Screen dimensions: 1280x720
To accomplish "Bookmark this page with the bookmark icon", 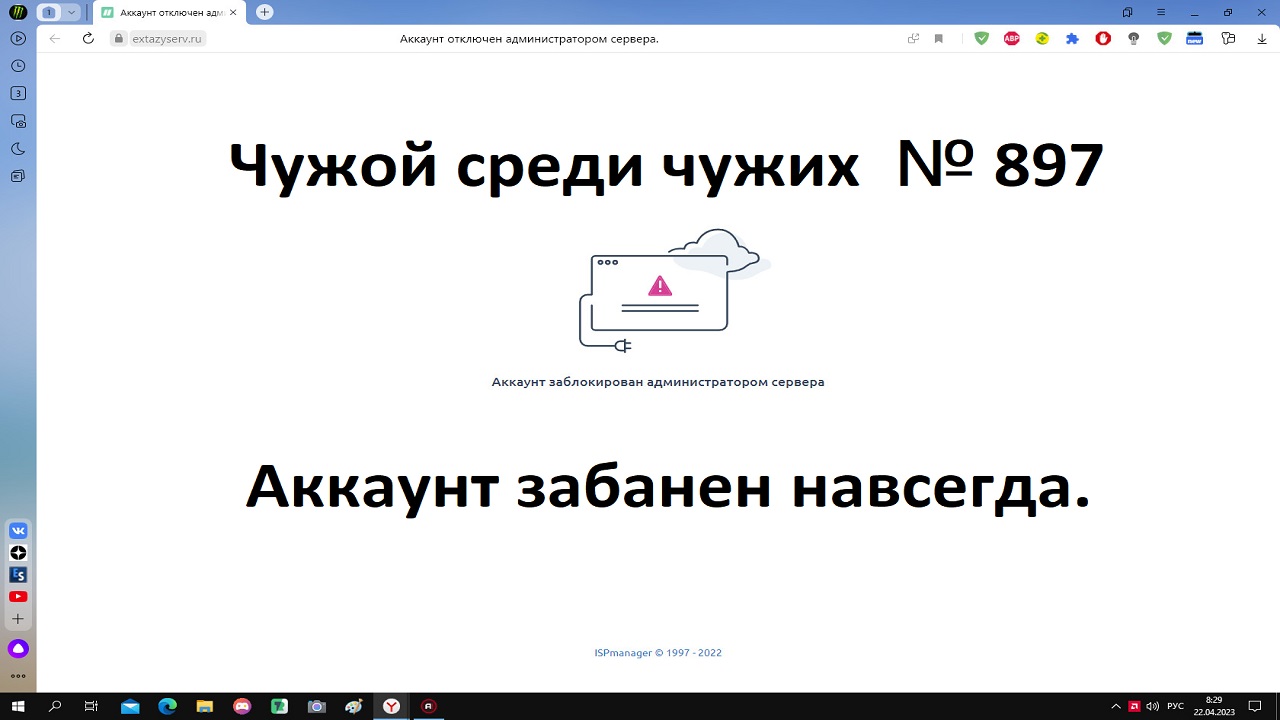I will [x=938, y=39].
